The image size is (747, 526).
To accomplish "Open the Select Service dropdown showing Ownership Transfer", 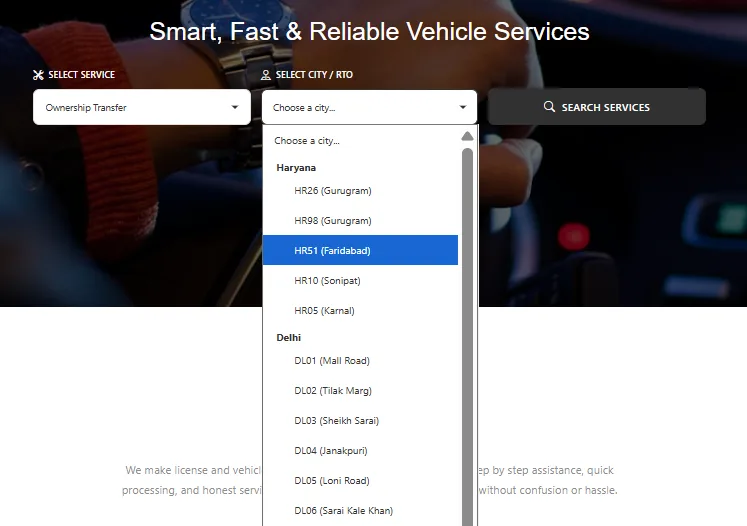I will click(x=142, y=107).
